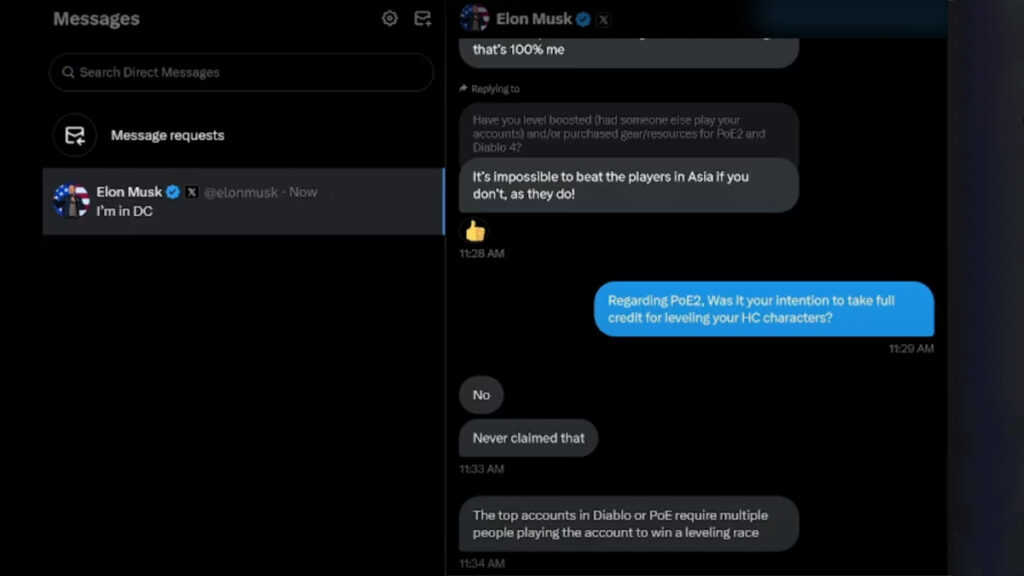The height and width of the screenshot is (576, 1024).
Task: Click the @elonmusk handle
Action: pyautogui.click(x=241, y=192)
